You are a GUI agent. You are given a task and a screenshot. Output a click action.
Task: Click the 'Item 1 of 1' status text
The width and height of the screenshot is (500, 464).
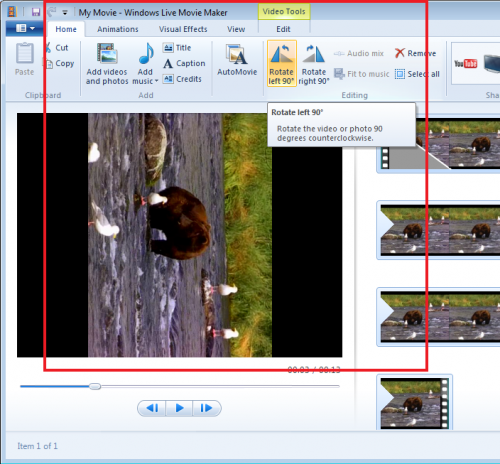pyautogui.click(x=37, y=446)
